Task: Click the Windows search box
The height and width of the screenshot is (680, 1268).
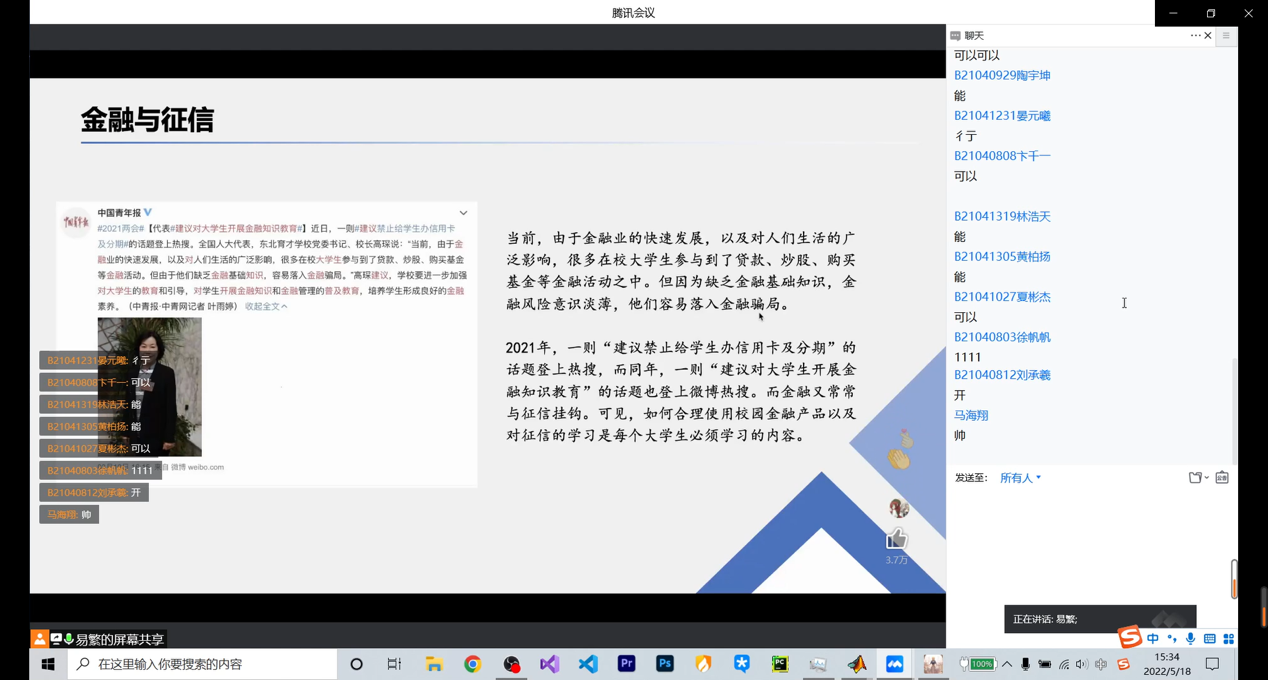Action: click(x=203, y=664)
